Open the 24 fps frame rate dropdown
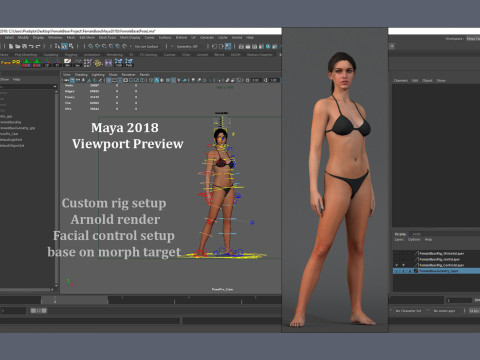The image size is (480, 360). (x=474, y=311)
